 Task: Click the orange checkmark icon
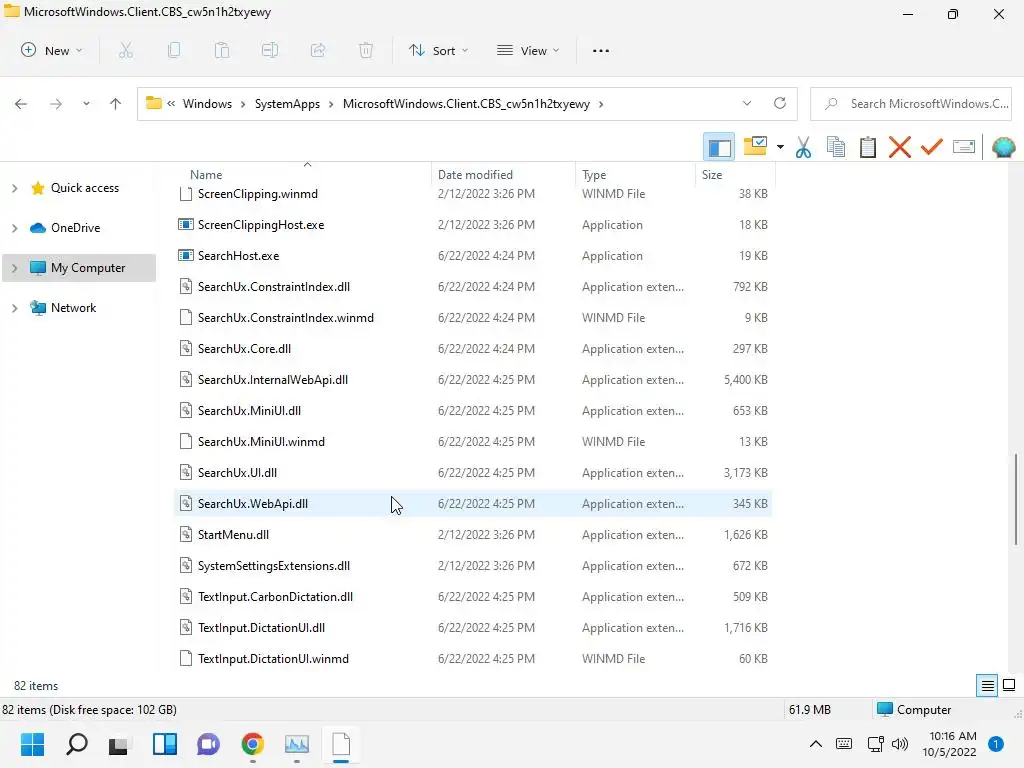click(932, 147)
